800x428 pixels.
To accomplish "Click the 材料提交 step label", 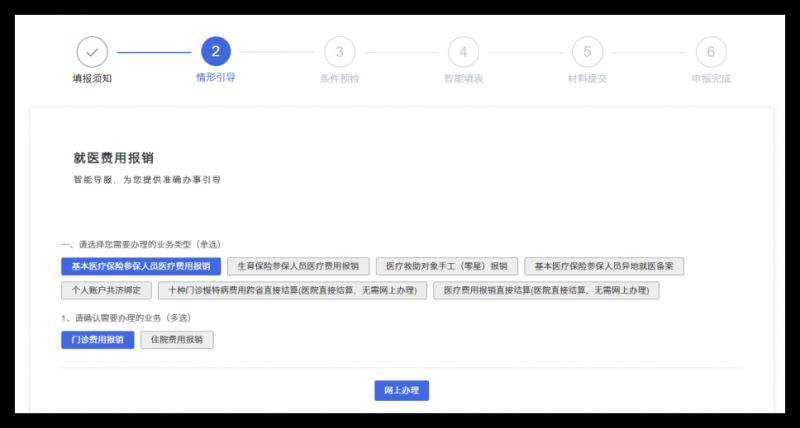I will pyautogui.click(x=587, y=78).
